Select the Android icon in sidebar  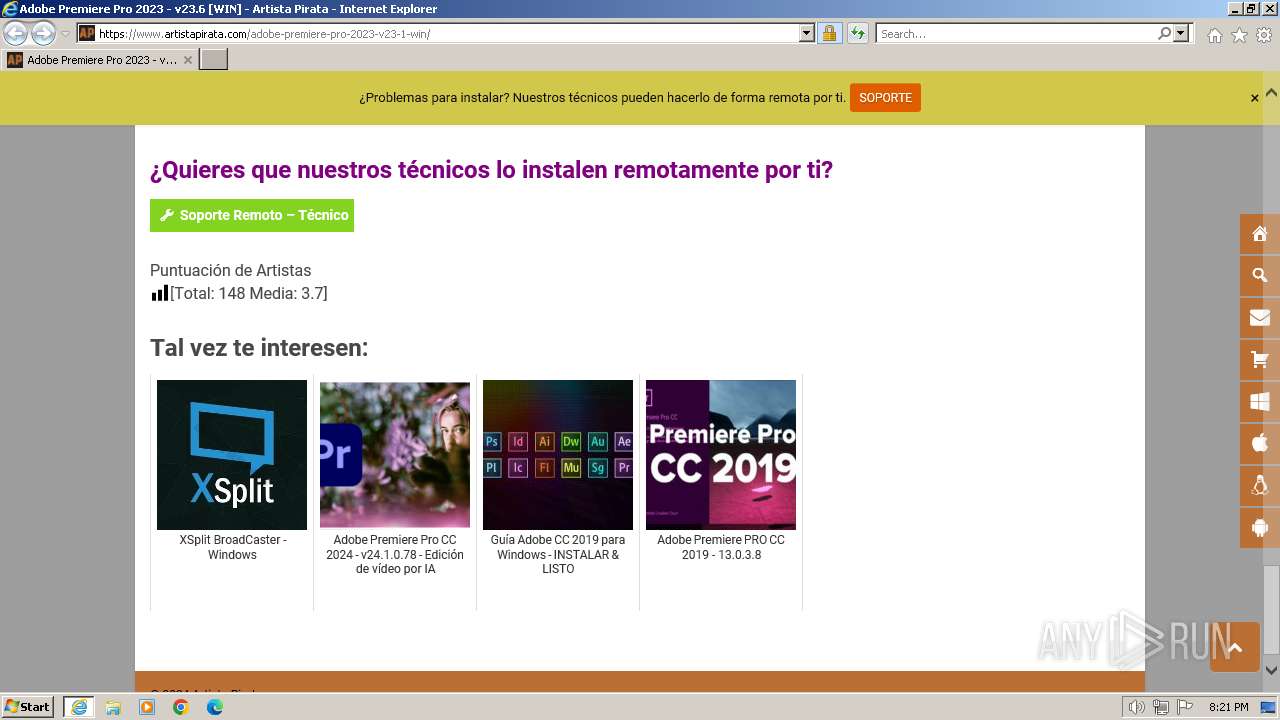pos(1260,527)
